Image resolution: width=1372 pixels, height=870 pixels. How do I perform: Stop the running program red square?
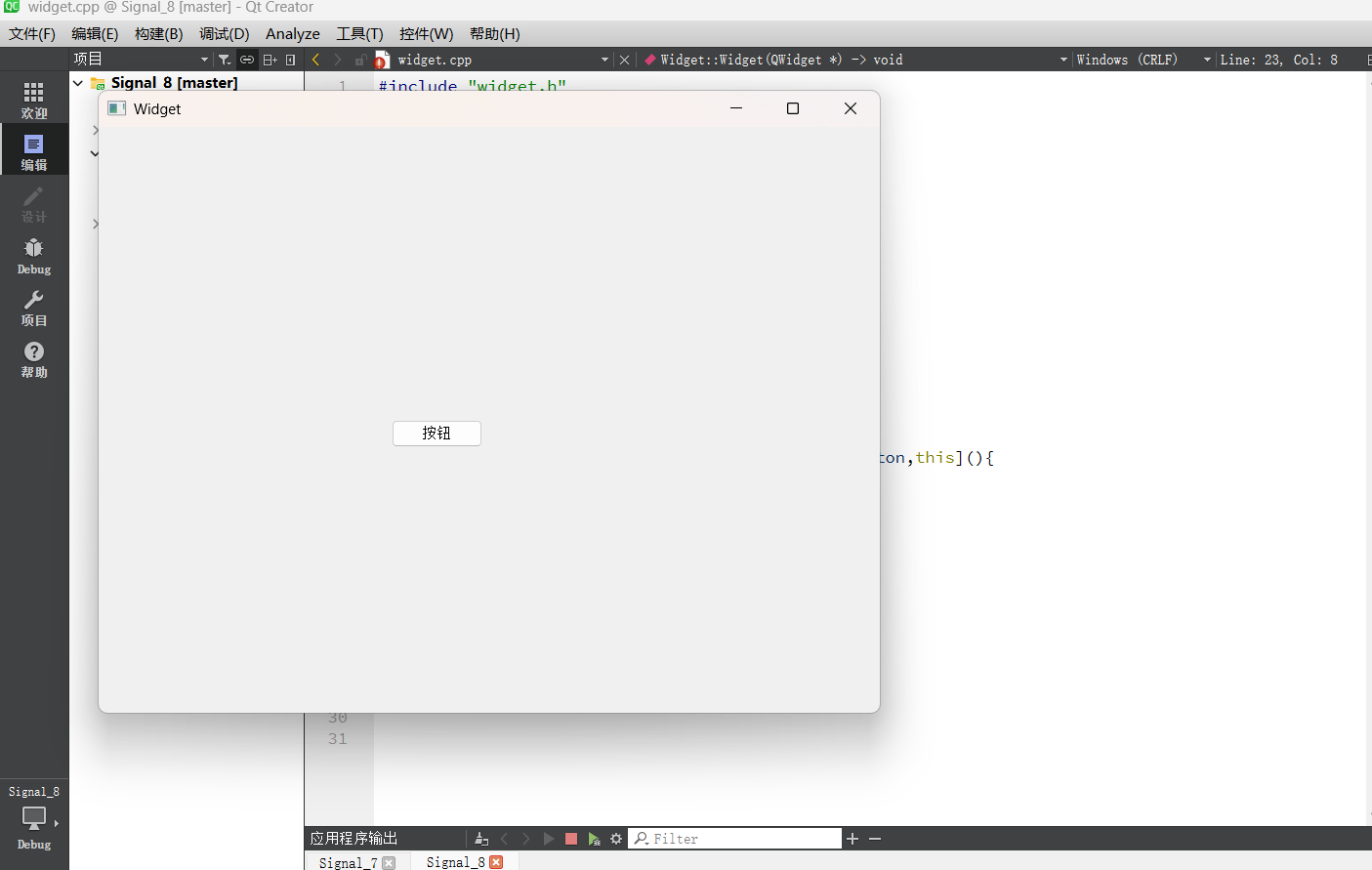571,839
